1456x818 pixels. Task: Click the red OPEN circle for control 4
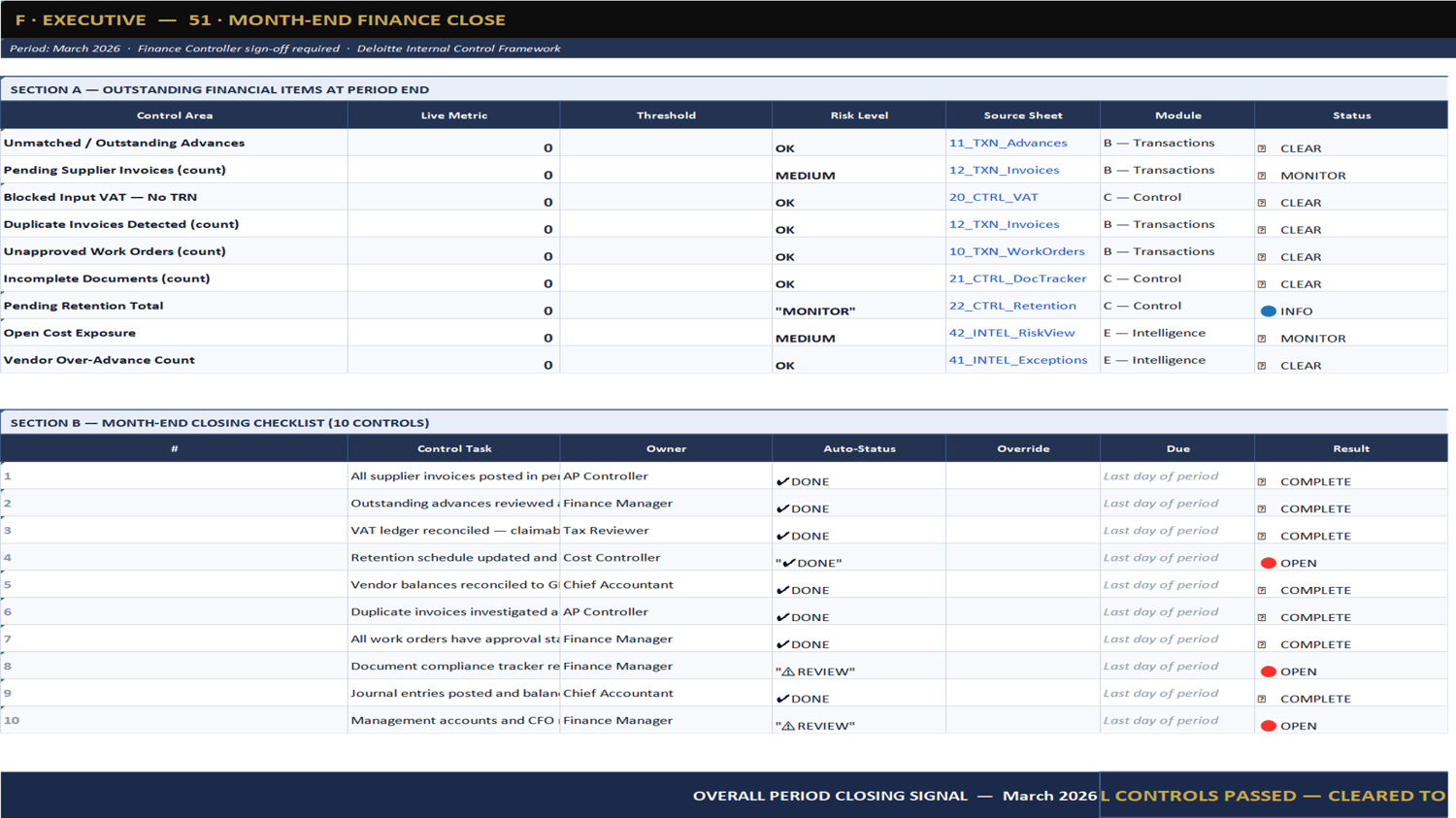tap(1268, 563)
